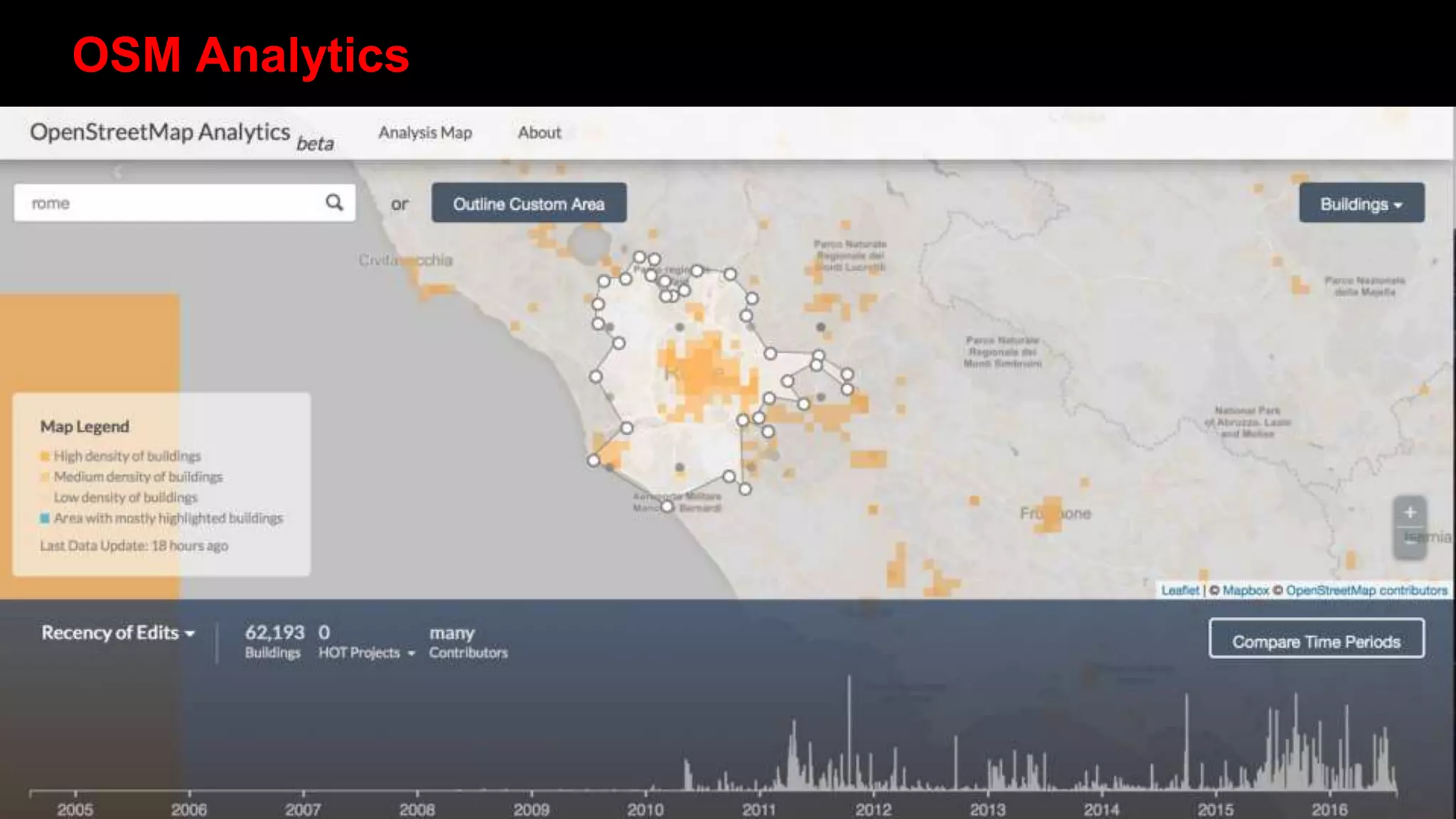Screen dimensions: 1456x819
Task: Click the 2008 timeline marker
Action: click(417, 809)
